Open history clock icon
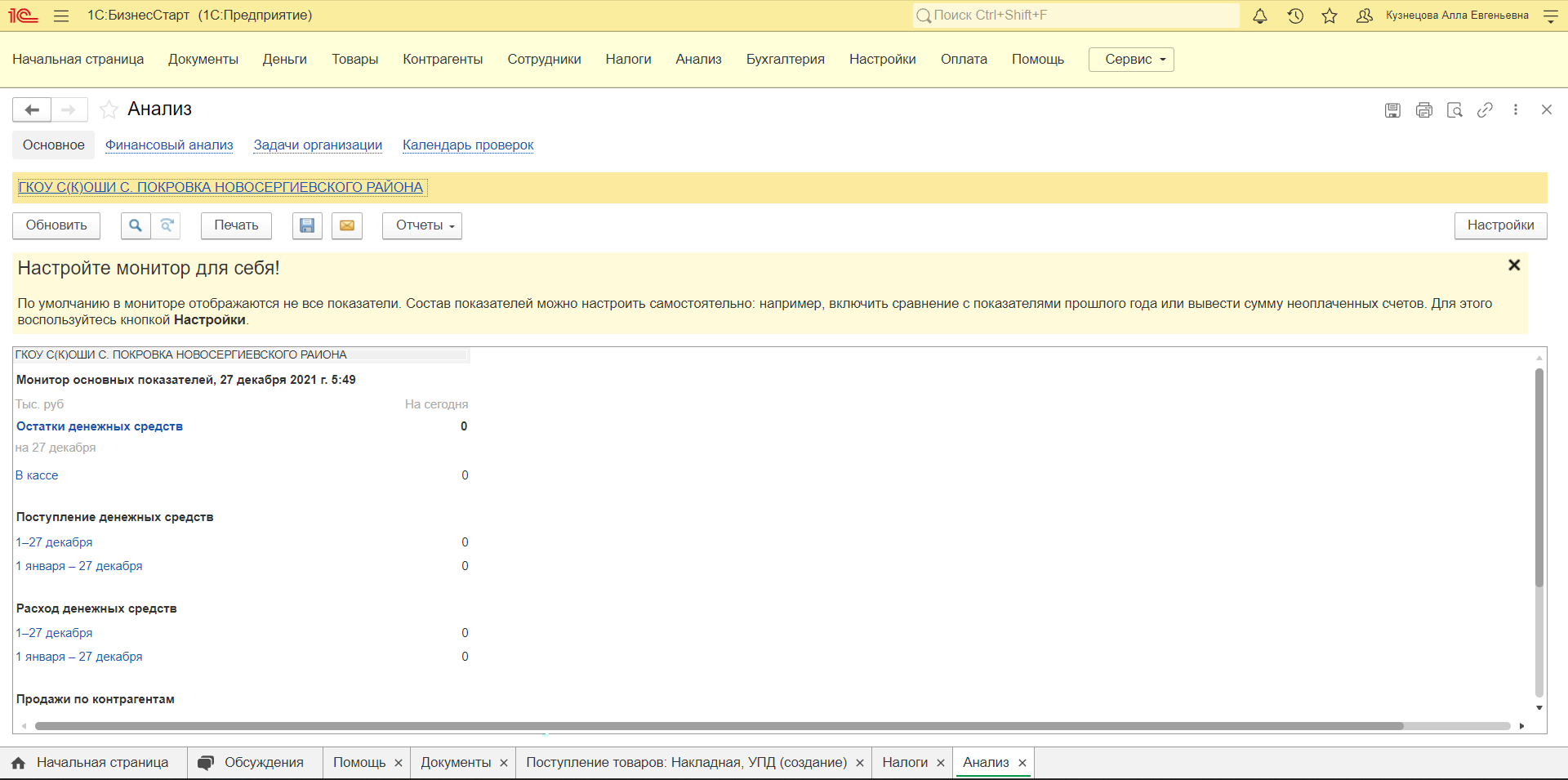Image resolution: width=1568 pixels, height=780 pixels. pos(1295,16)
